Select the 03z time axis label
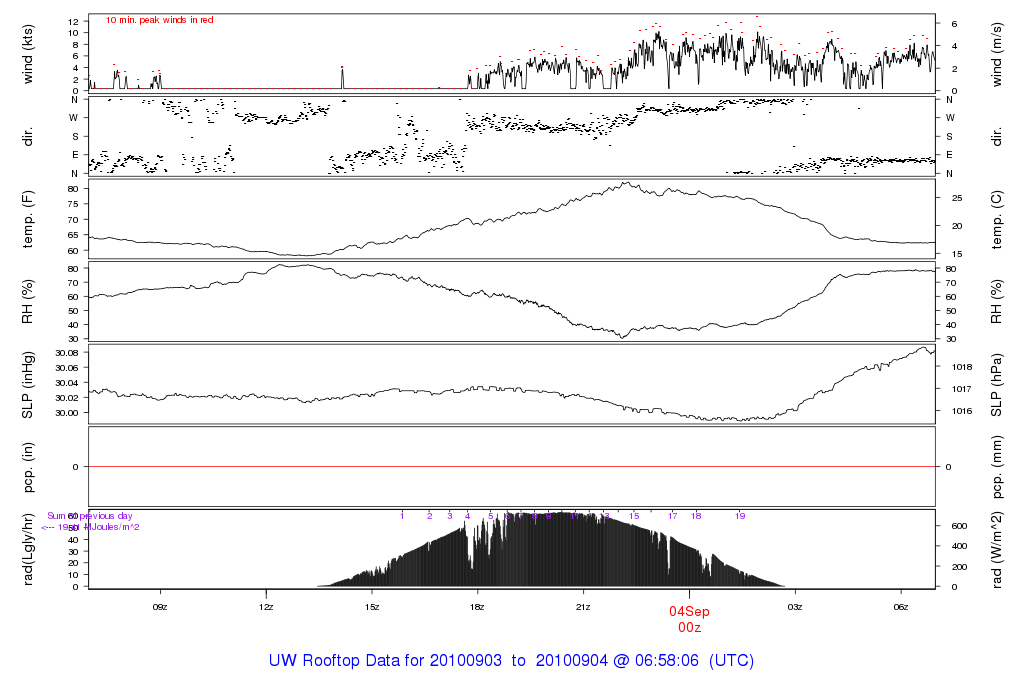Screen dimensions: 1024x700 coord(795,606)
